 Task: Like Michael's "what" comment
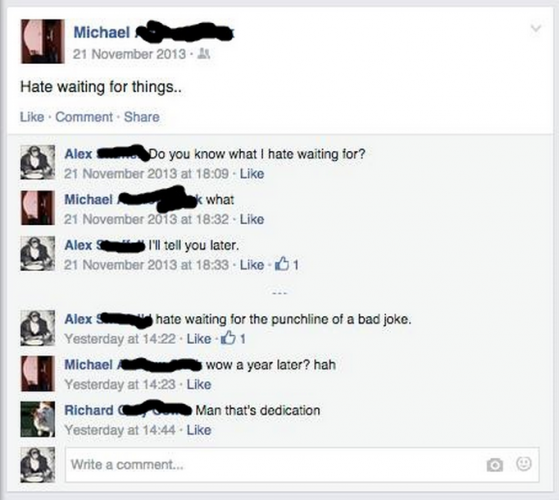(252, 219)
